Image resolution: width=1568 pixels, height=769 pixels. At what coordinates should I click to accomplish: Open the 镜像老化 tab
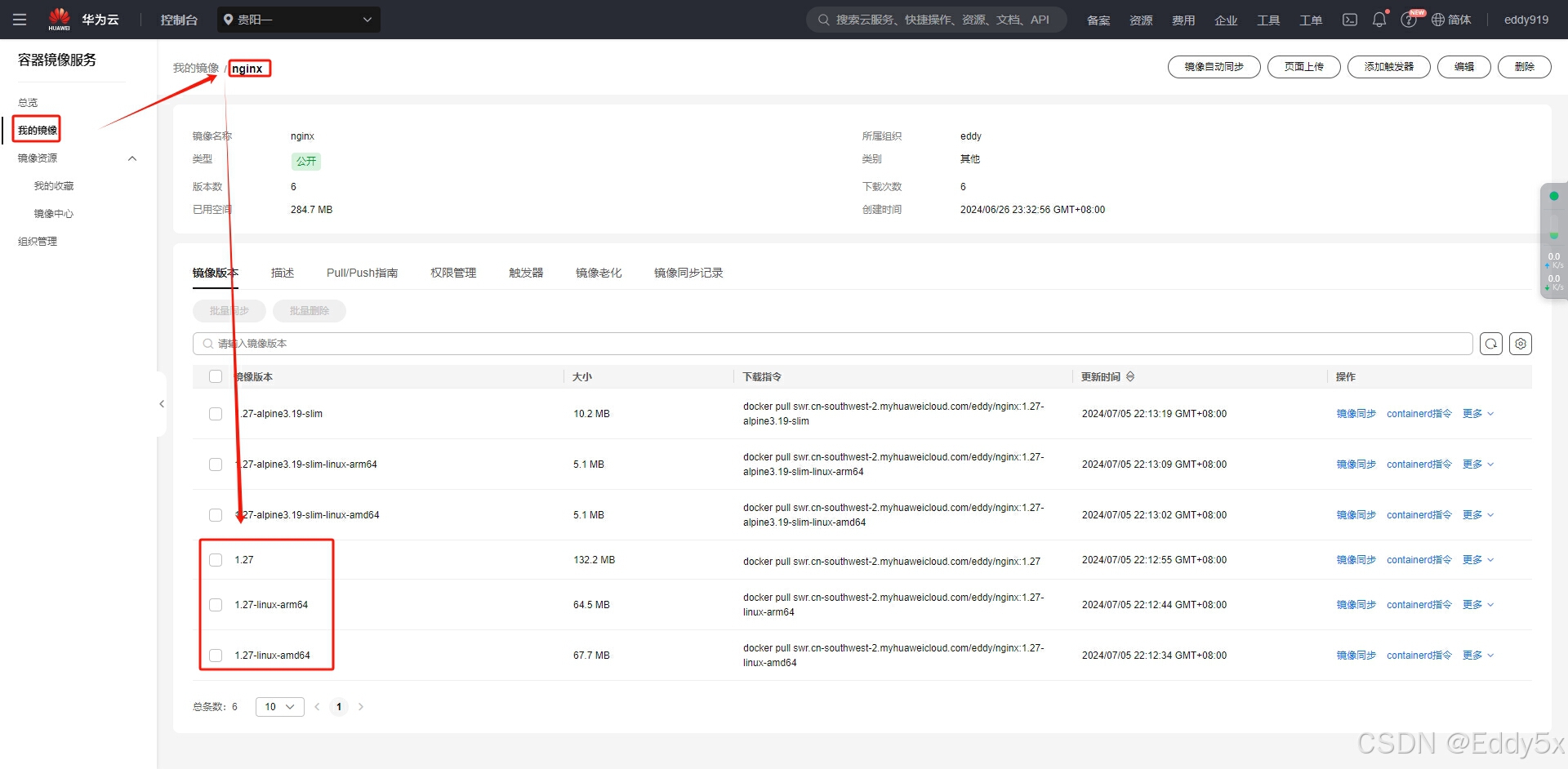(x=599, y=273)
